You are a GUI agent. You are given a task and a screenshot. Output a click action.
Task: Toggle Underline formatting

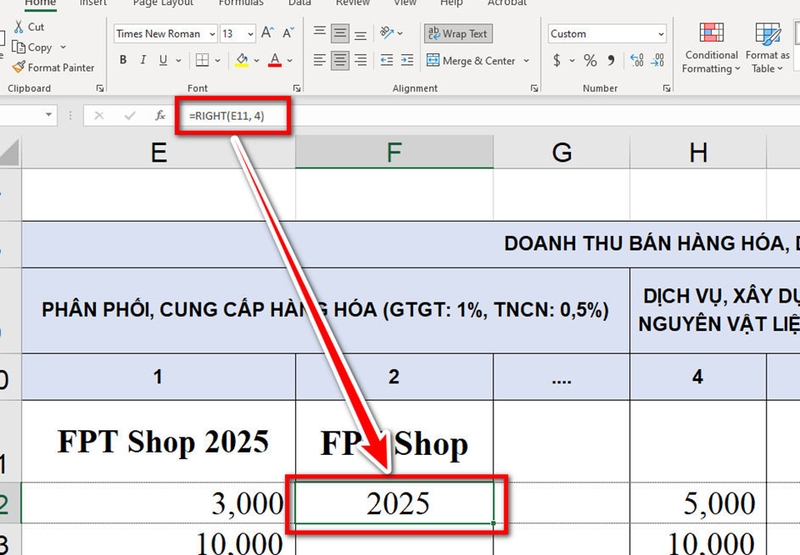pos(163,60)
